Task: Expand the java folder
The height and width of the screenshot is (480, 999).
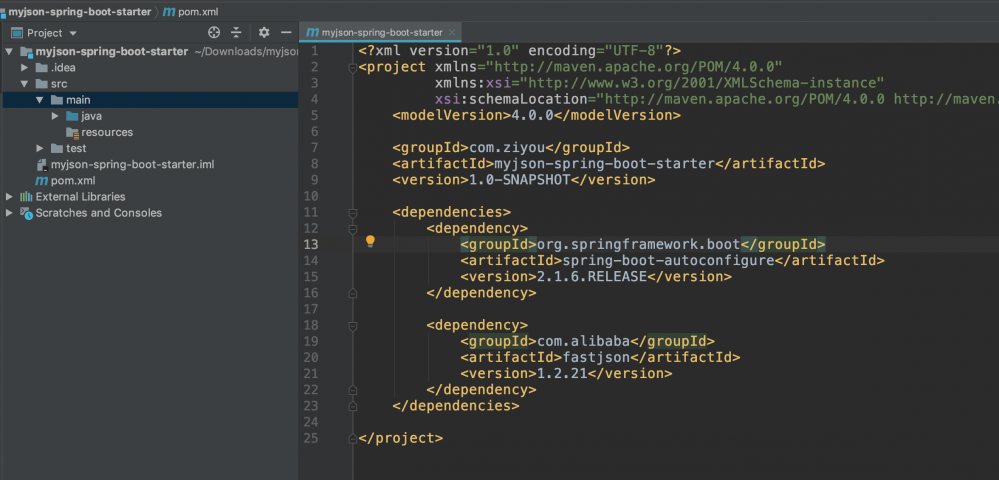Action: tap(56, 116)
